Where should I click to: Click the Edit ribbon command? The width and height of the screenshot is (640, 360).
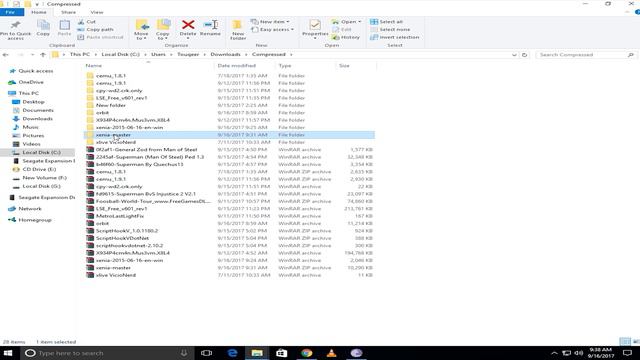tap(342, 29)
